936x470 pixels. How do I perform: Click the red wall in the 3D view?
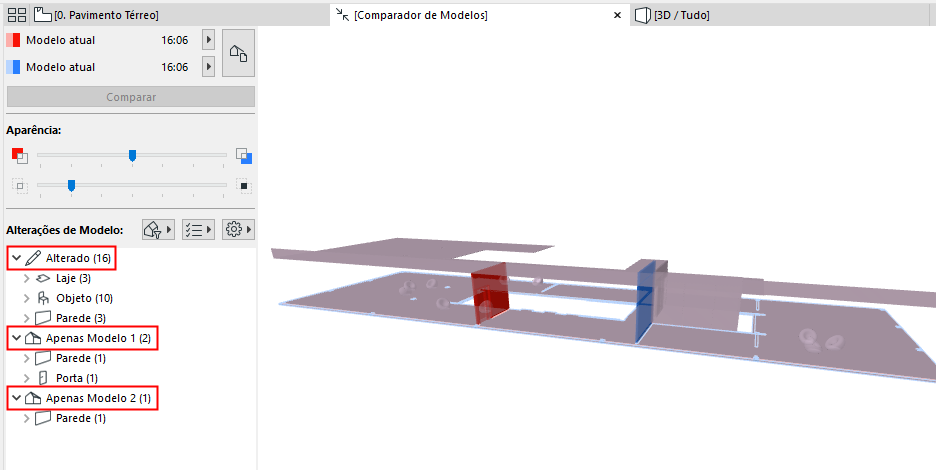[x=491, y=293]
